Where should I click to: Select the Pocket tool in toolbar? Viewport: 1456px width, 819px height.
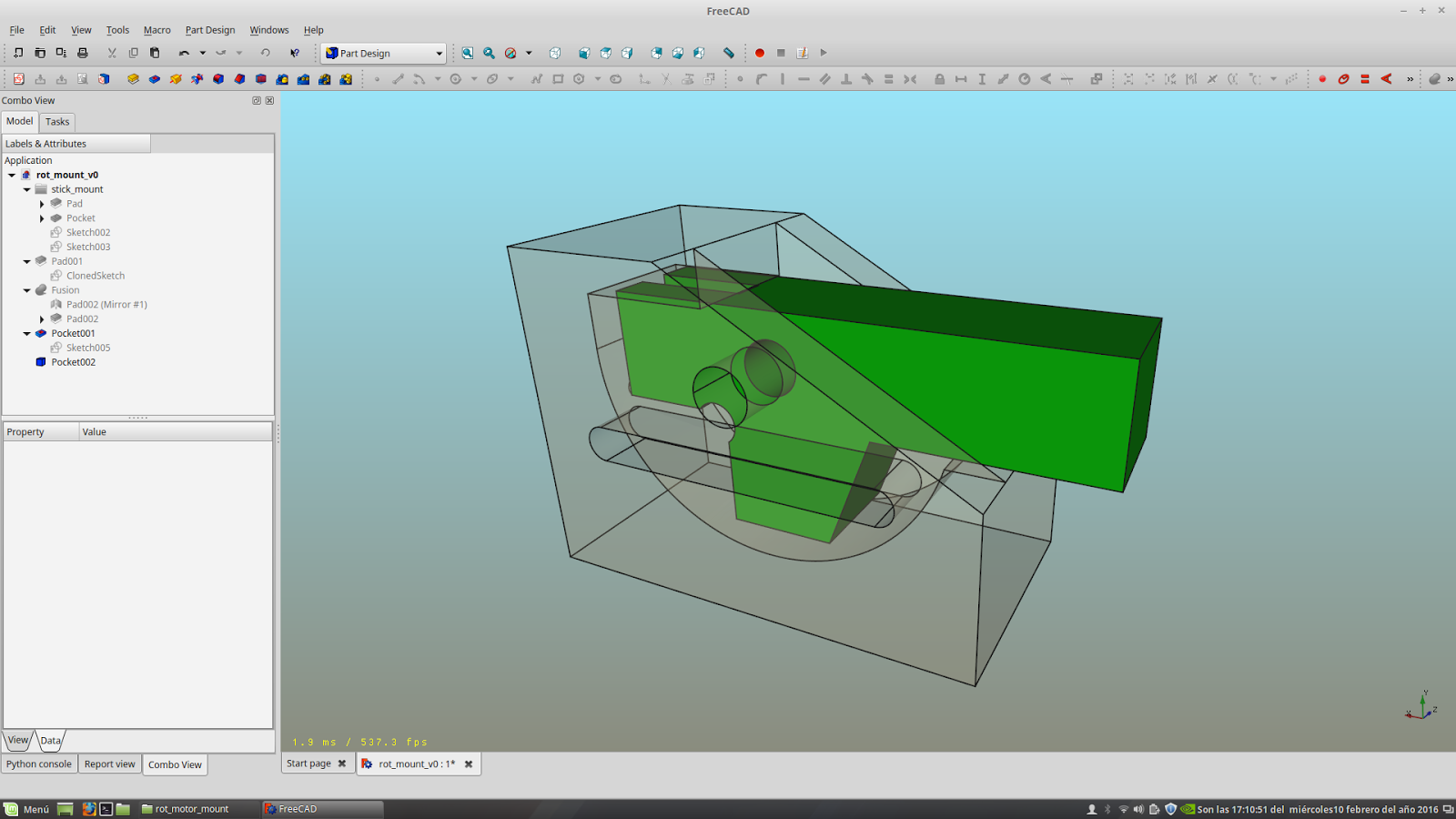pyautogui.click(x=155, y=79)
